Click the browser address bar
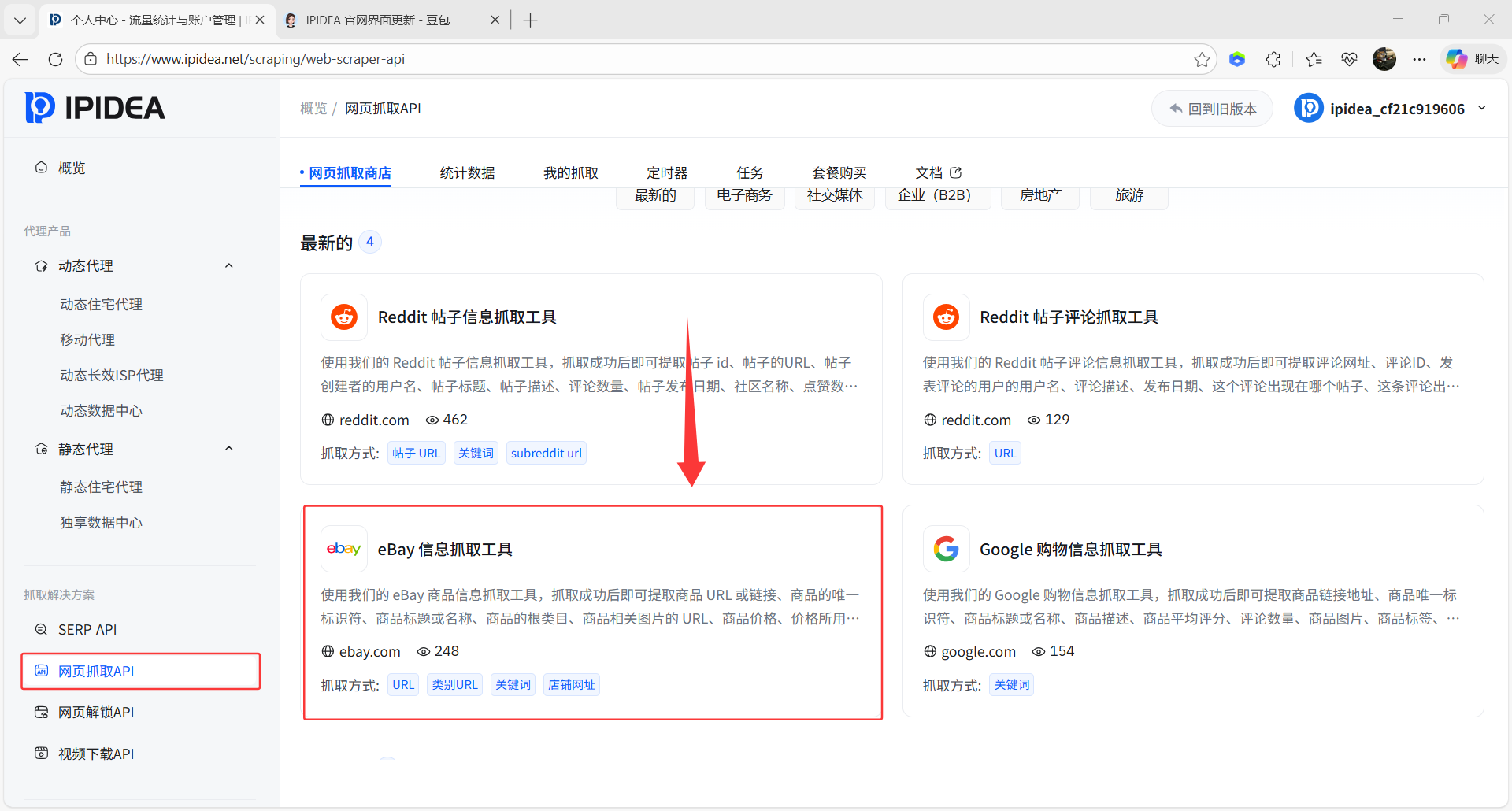The image size is (1512, 811). [x=646, y=59]
